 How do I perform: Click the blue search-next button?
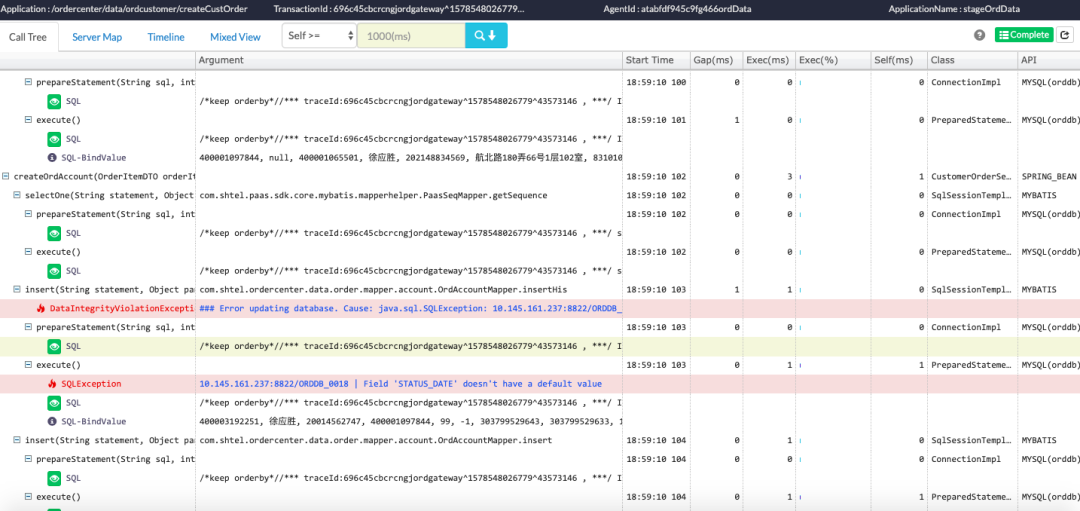[486, 35]
